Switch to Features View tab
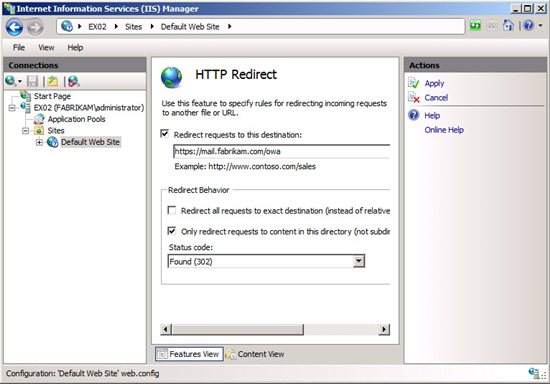The width and height of the screenshot is (550, 384). point(189,354)
